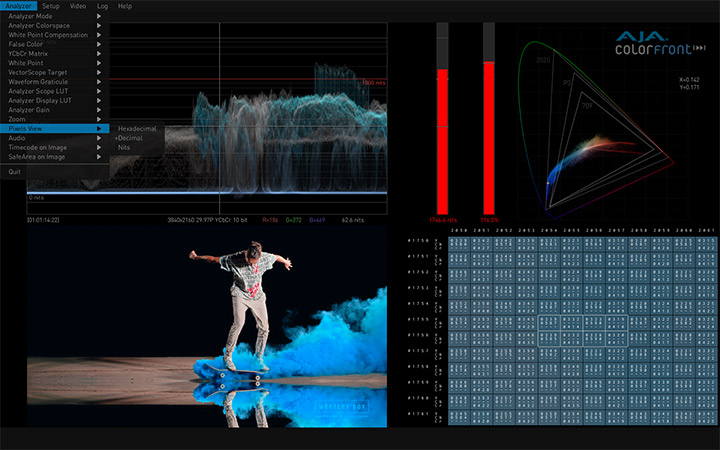
Task: Click Quit in the Analyzer menu
Action: click(x=15, y=172)
